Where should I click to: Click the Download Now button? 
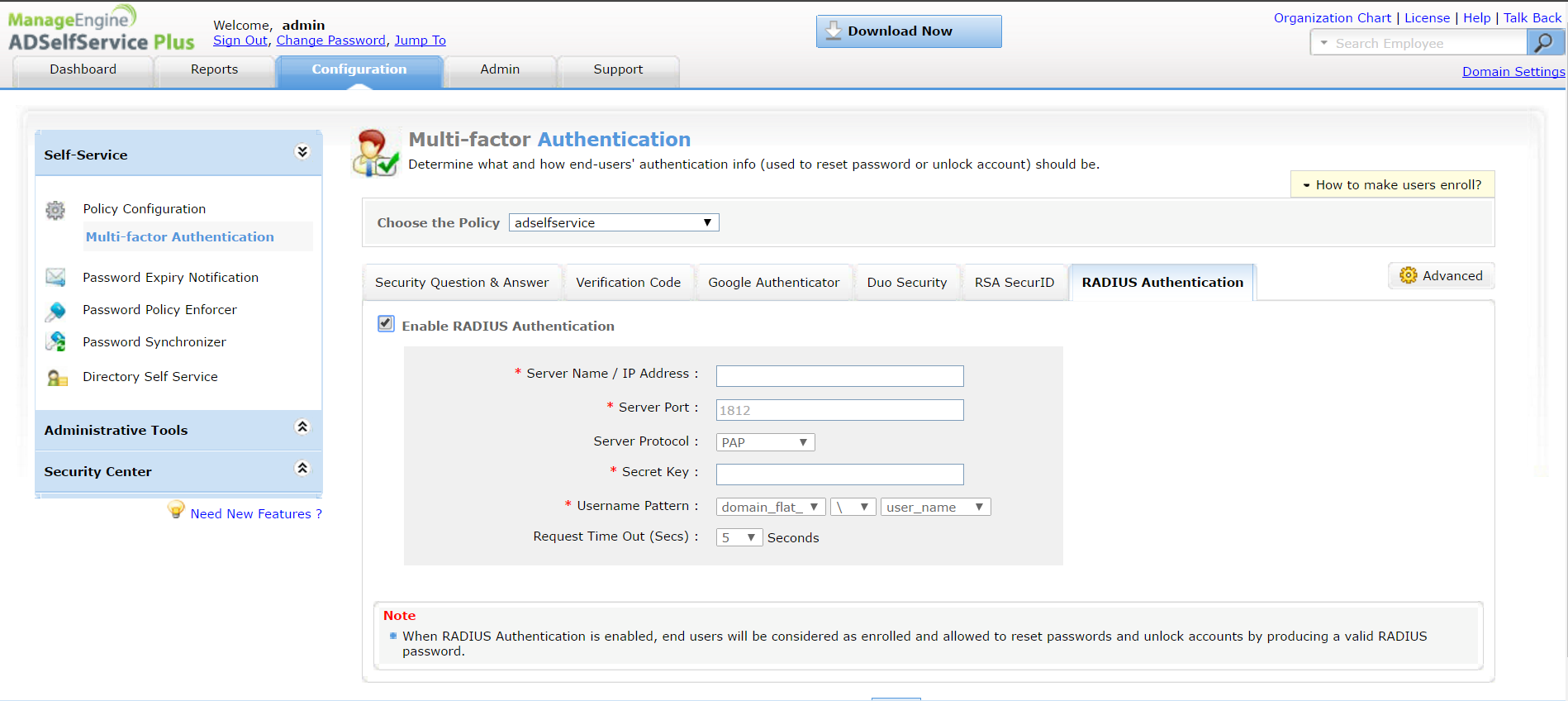(909, 31)
